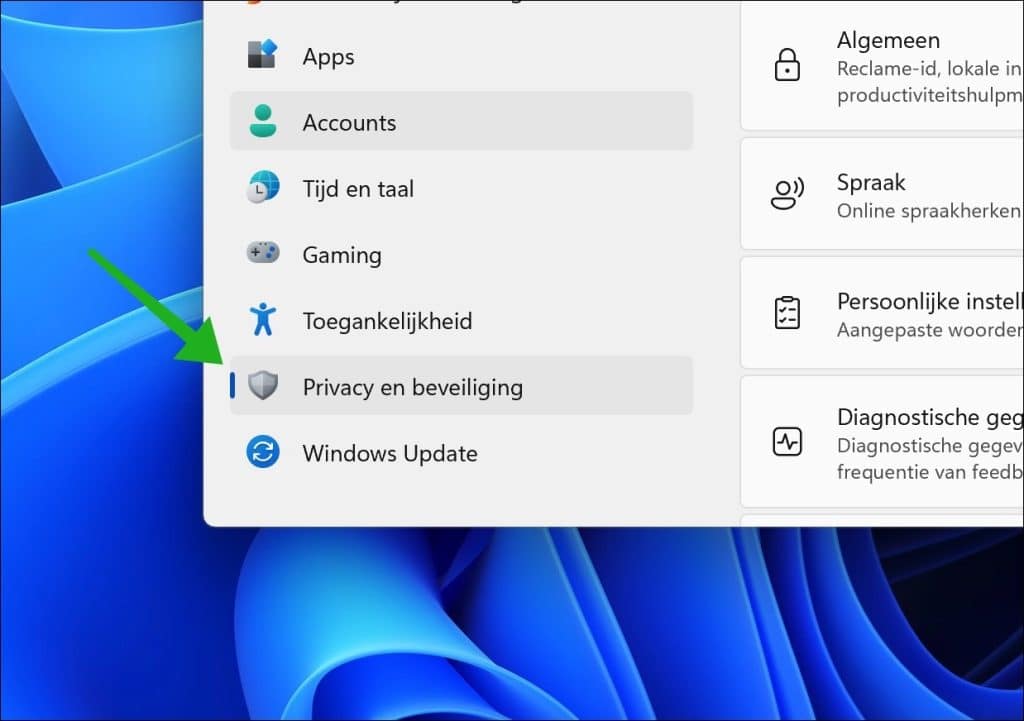Navigate to Gaming settings

tap(342, 255)
